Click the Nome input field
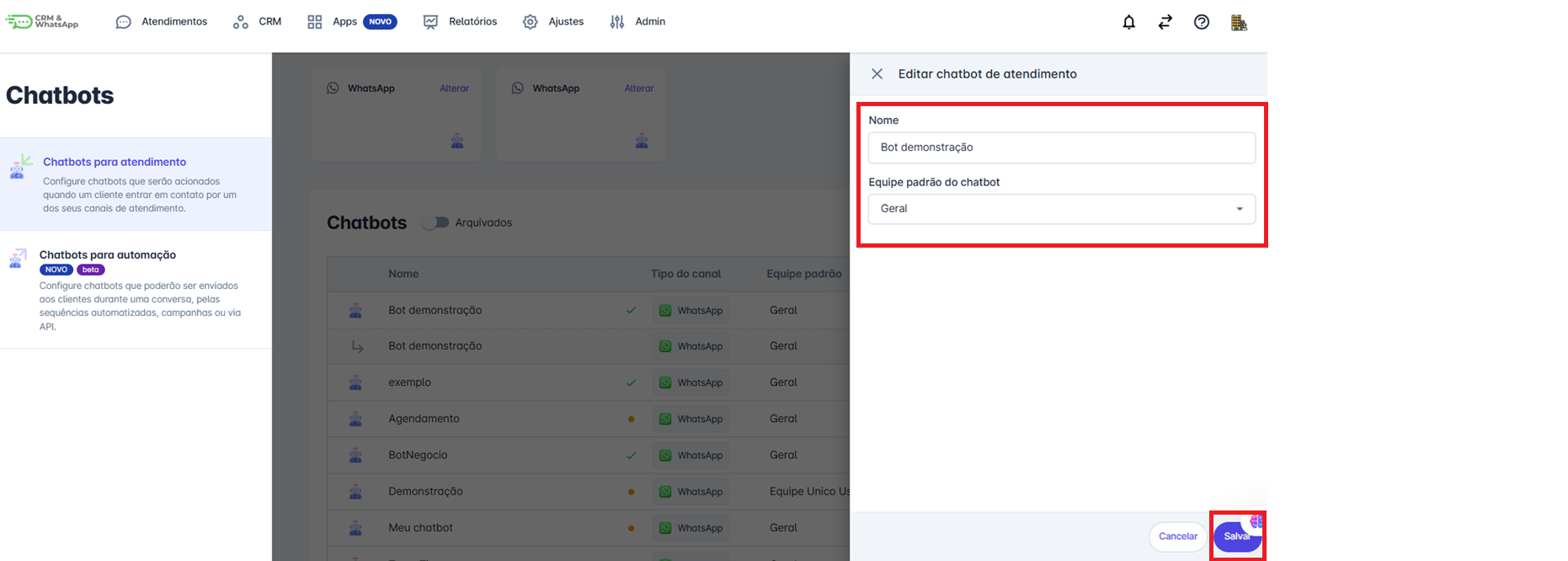Screen dimensions: 1568x561 (x=1061, y=147)
